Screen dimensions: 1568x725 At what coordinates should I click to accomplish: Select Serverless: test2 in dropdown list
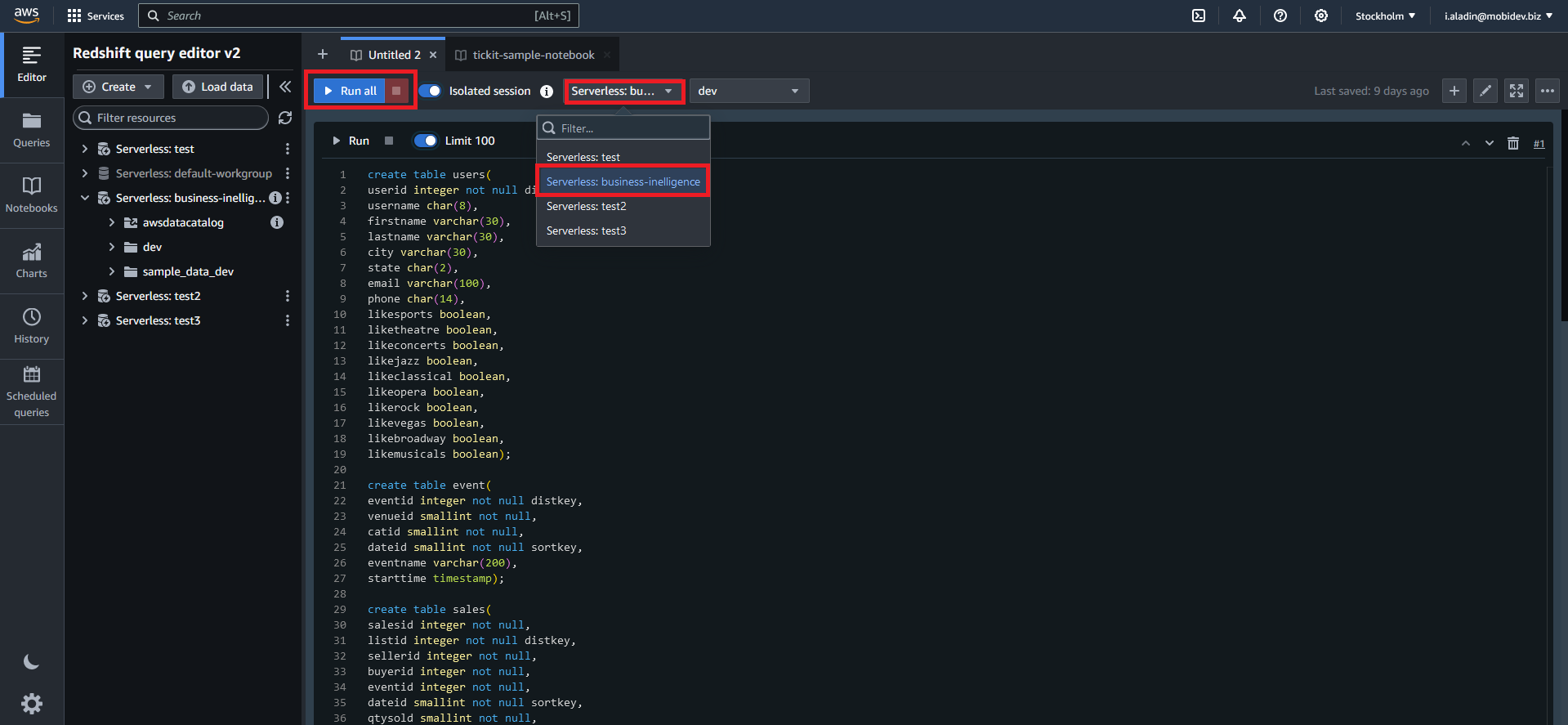tap(623, 206)
